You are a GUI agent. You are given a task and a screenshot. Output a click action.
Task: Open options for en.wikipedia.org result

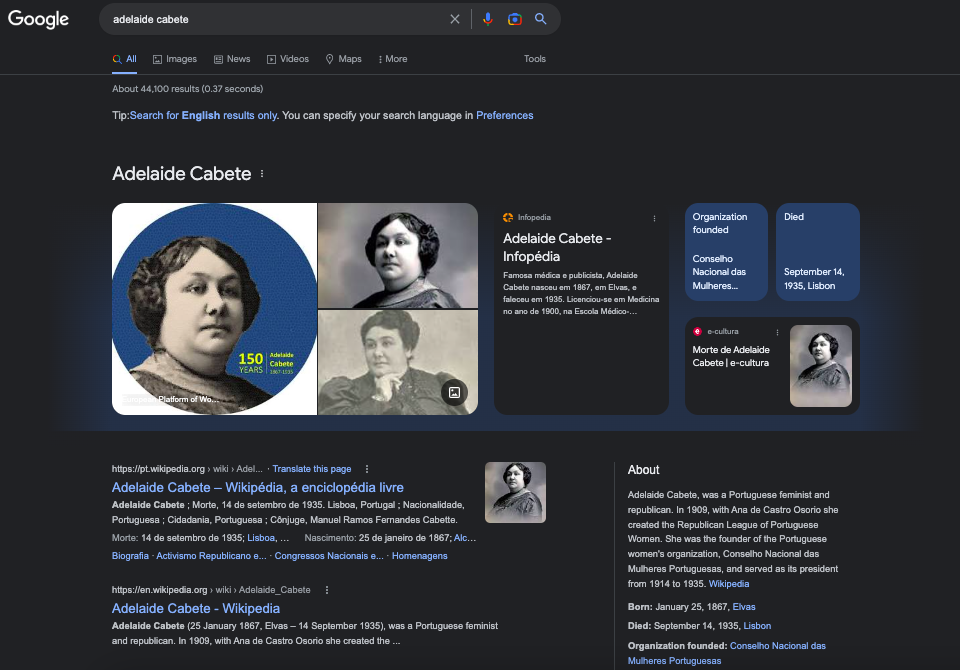click(x=327, y=590)
